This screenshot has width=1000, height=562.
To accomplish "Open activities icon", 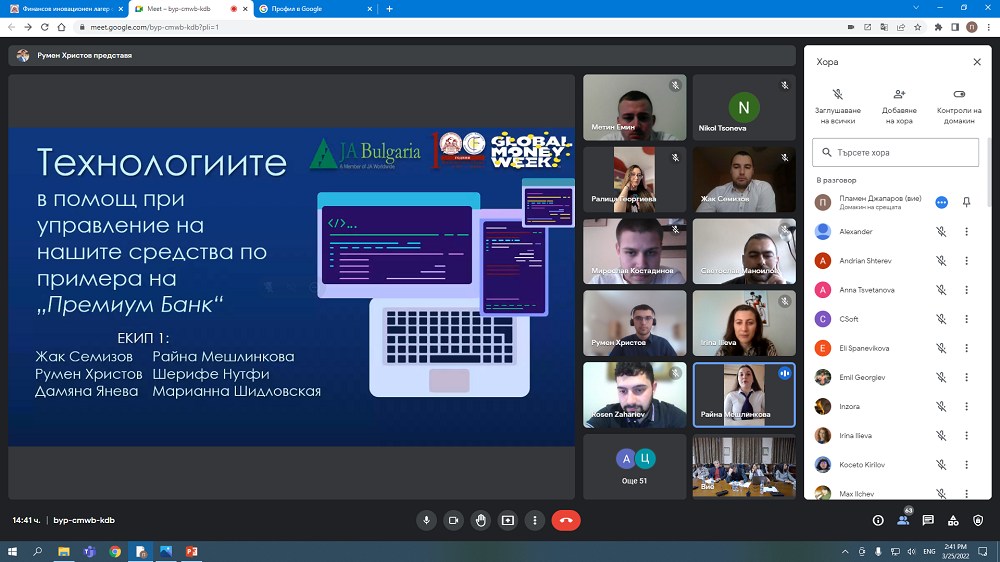I will point(953,521).
